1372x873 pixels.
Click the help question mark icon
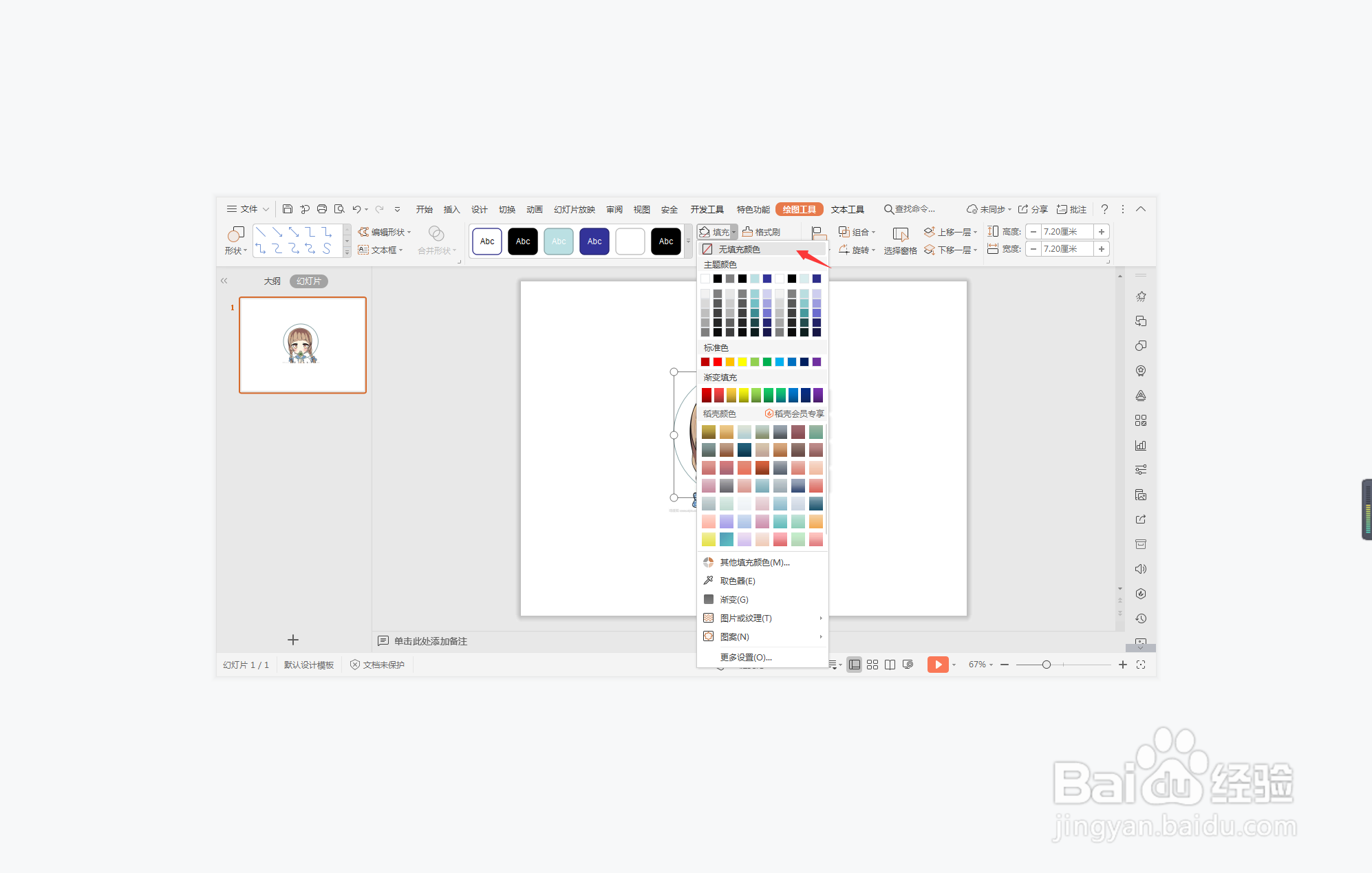1104,209
